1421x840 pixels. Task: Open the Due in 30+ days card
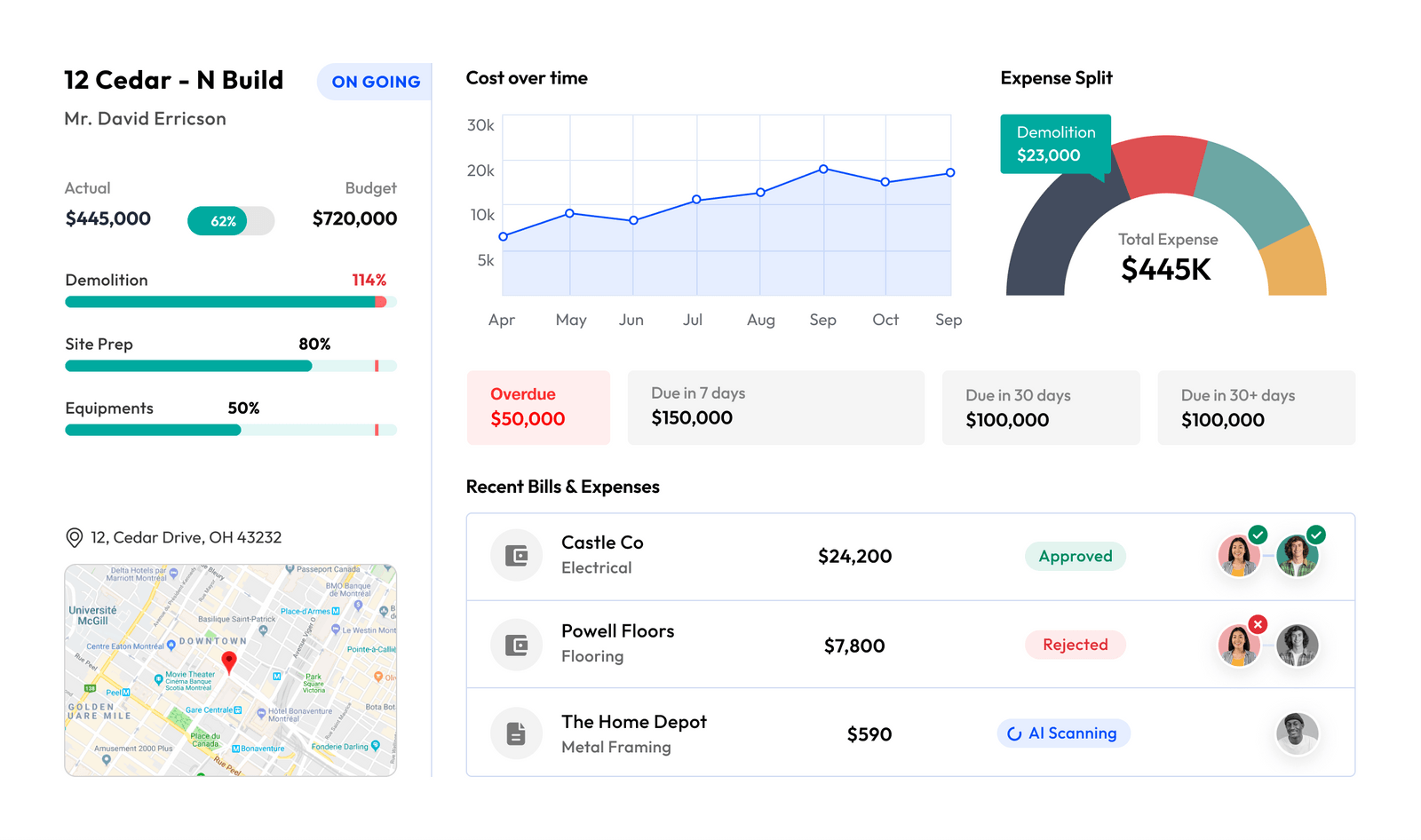tap(1257, 408)
